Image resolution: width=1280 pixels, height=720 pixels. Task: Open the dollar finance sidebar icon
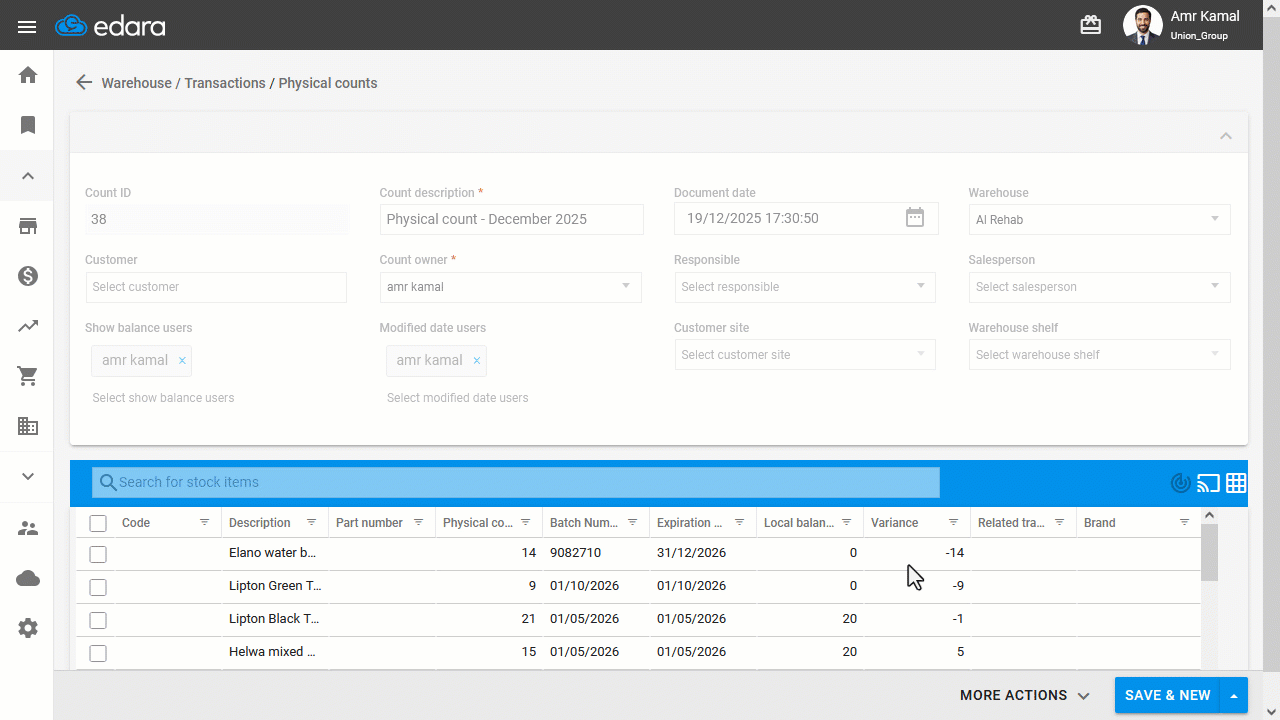pos(28,276)
